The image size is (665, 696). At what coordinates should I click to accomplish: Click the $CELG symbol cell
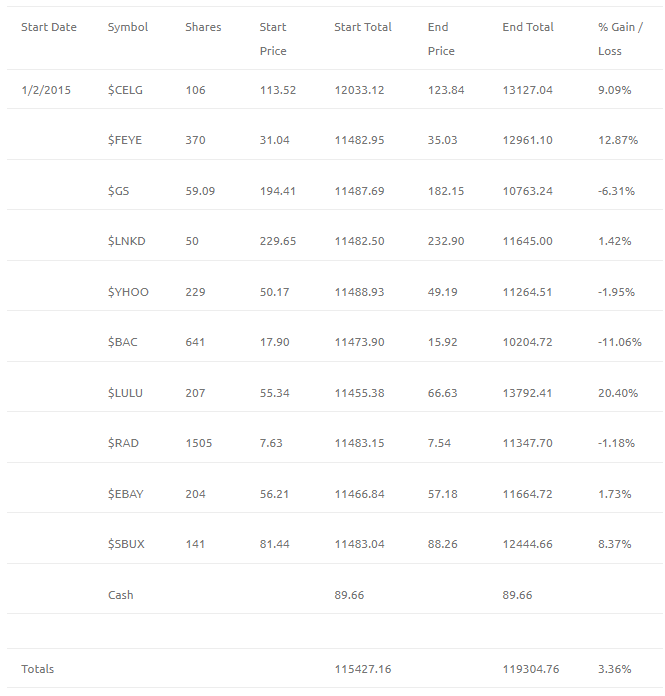click(125, 90)
